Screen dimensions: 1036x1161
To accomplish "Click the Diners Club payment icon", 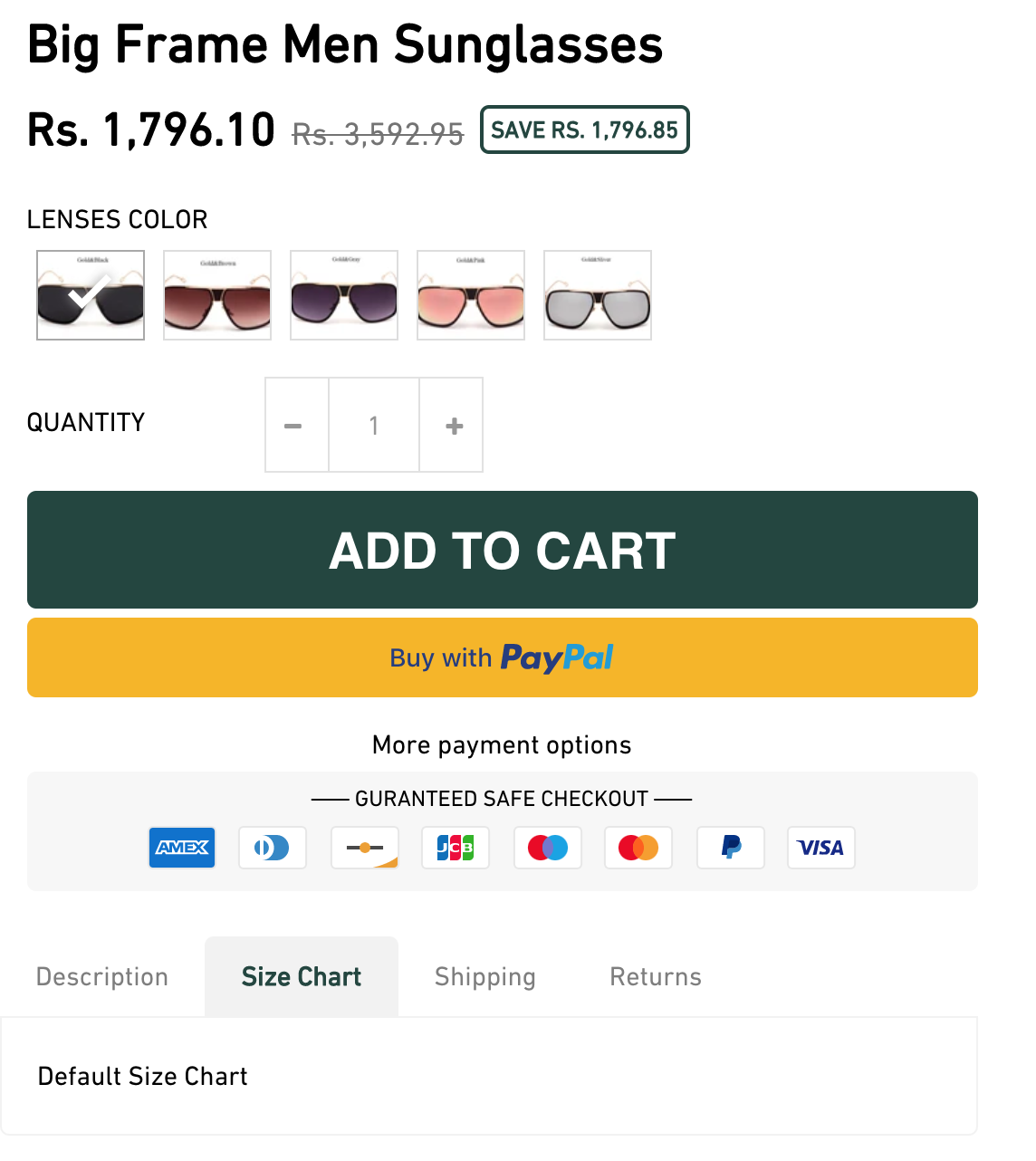I will pyautogui.click(x=273, y=848).
